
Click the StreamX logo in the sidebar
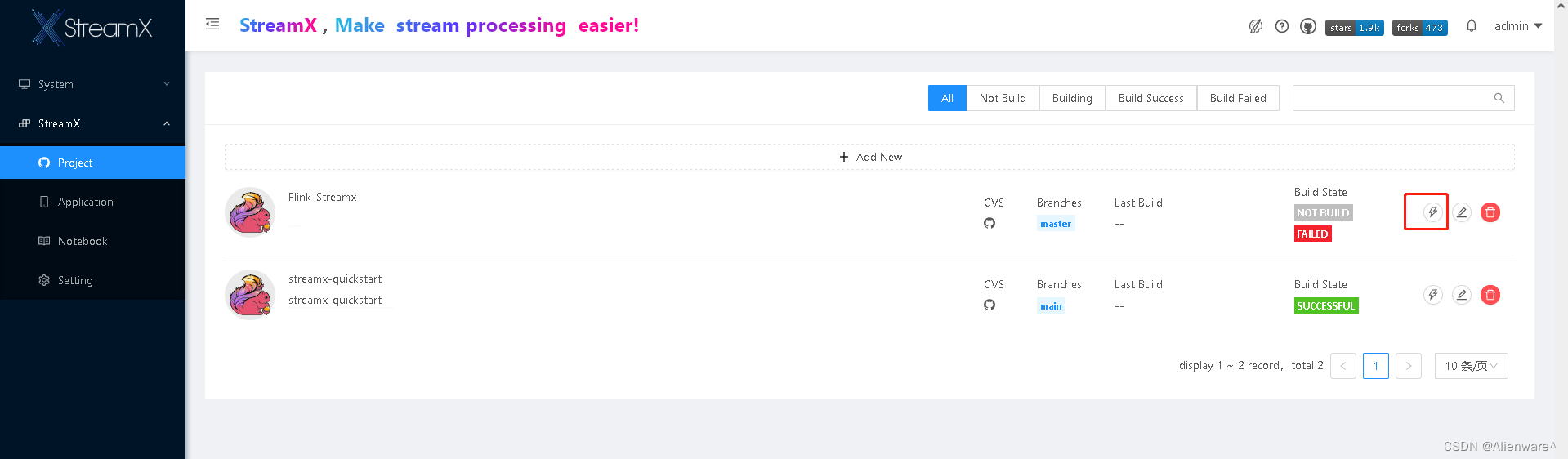92,27
